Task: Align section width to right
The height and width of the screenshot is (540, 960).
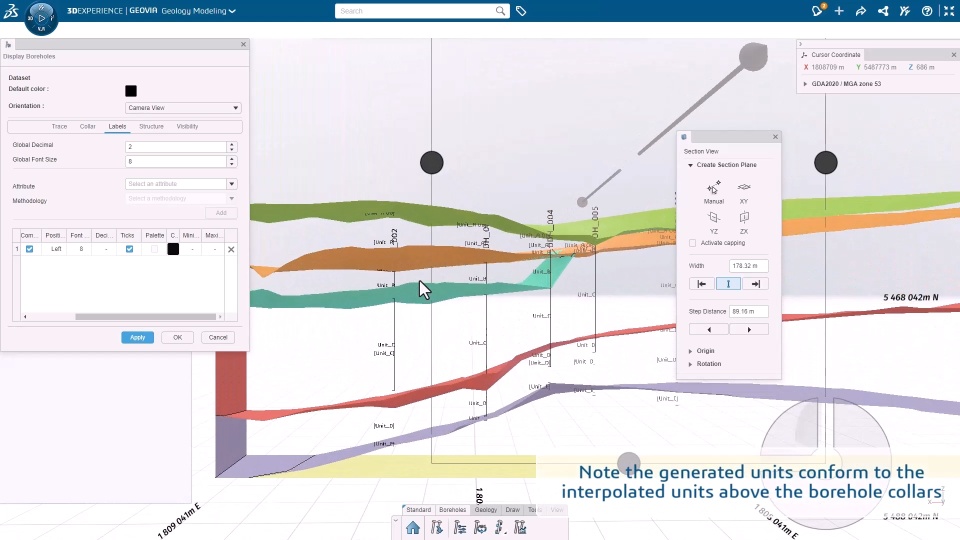Action: point(756,284)
